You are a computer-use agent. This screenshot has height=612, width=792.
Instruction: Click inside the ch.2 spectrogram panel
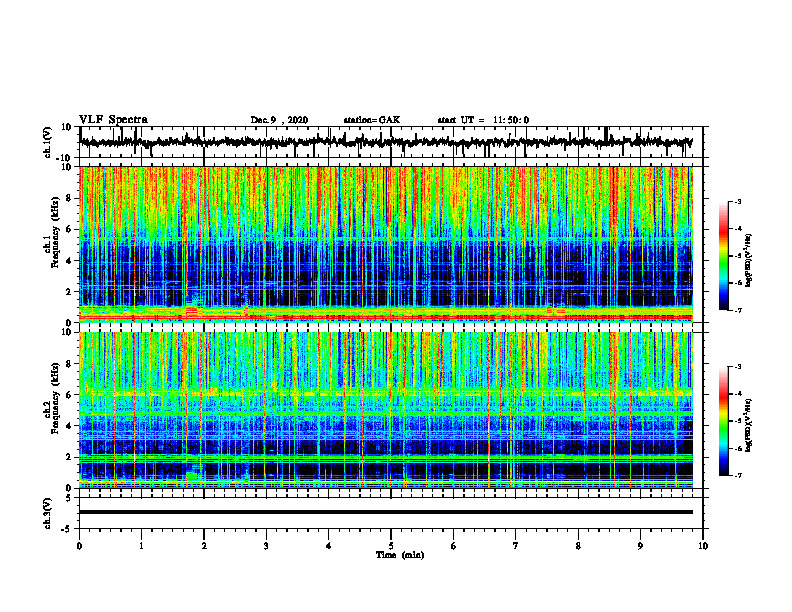(386, 410)
